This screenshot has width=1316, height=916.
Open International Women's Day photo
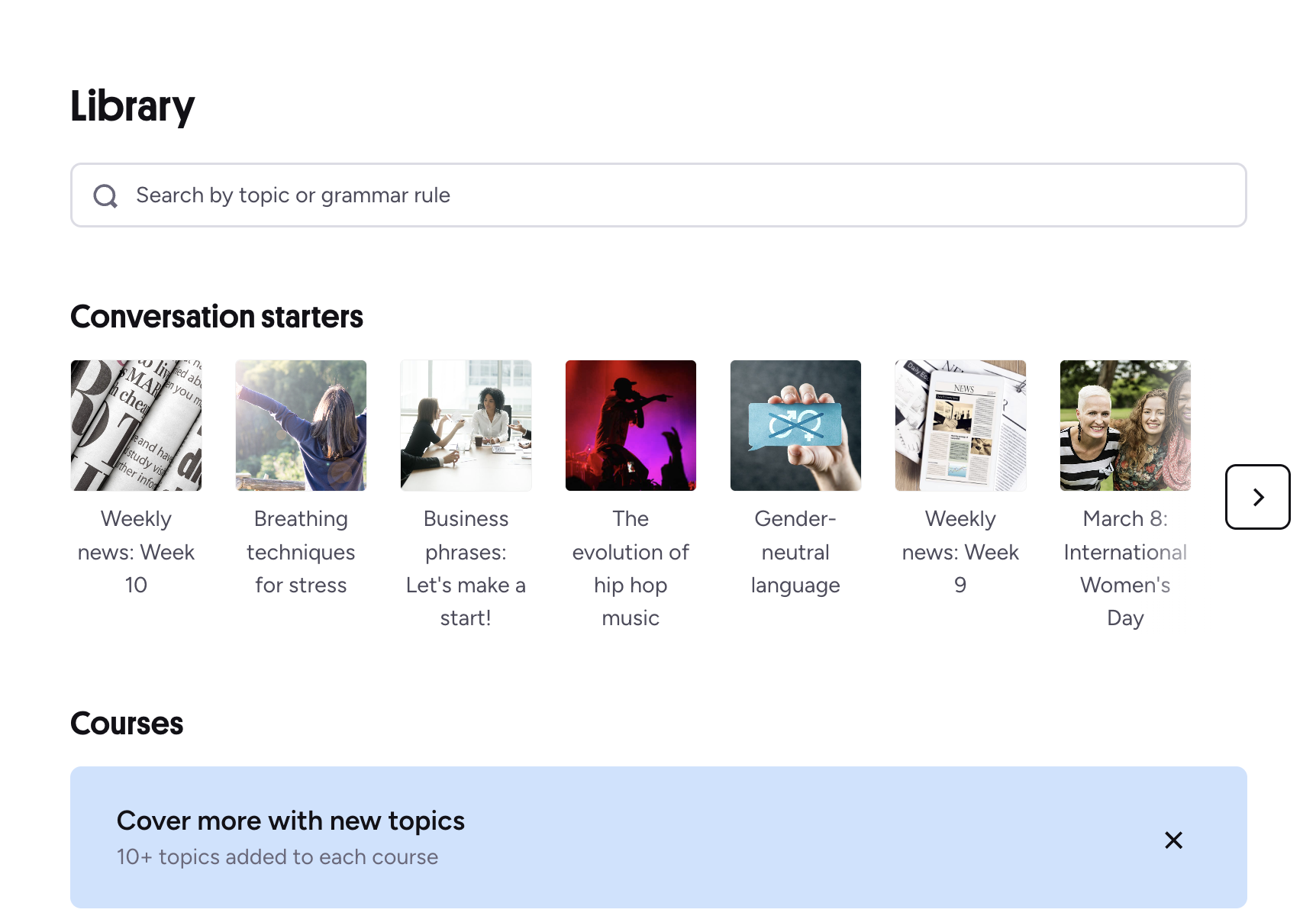pyautogui.click(x=1125, y=425)
